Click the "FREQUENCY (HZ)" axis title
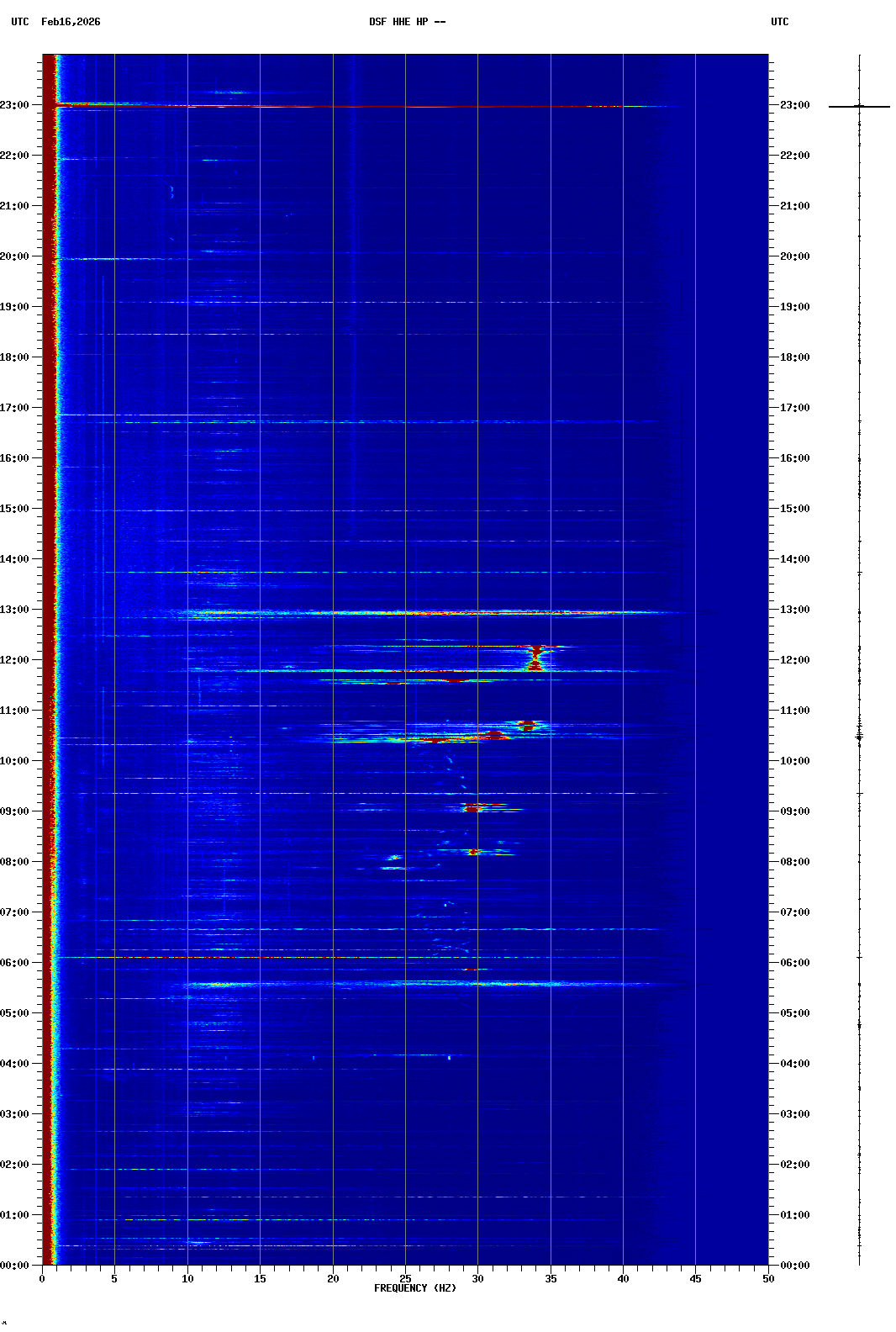 414,1288
